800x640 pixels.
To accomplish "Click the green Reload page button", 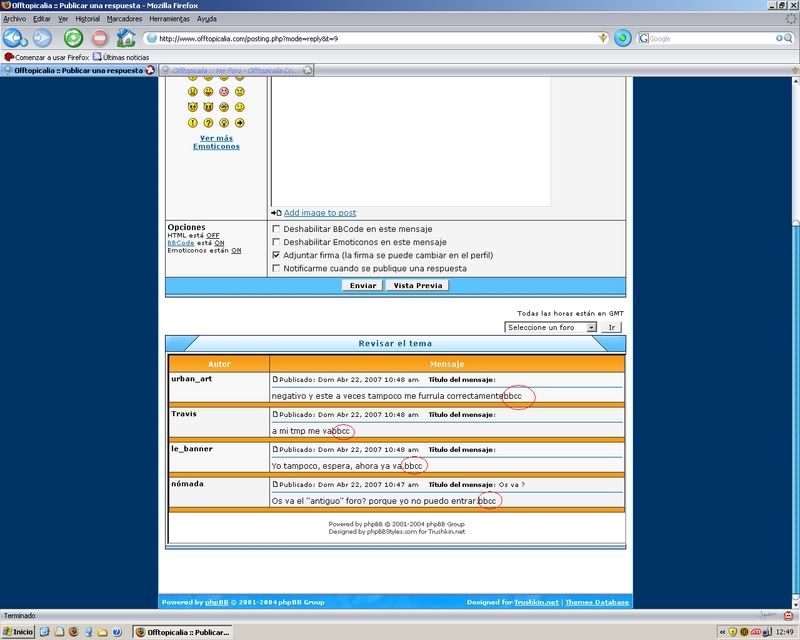I will pyautogui.click(x=73, y=38).
